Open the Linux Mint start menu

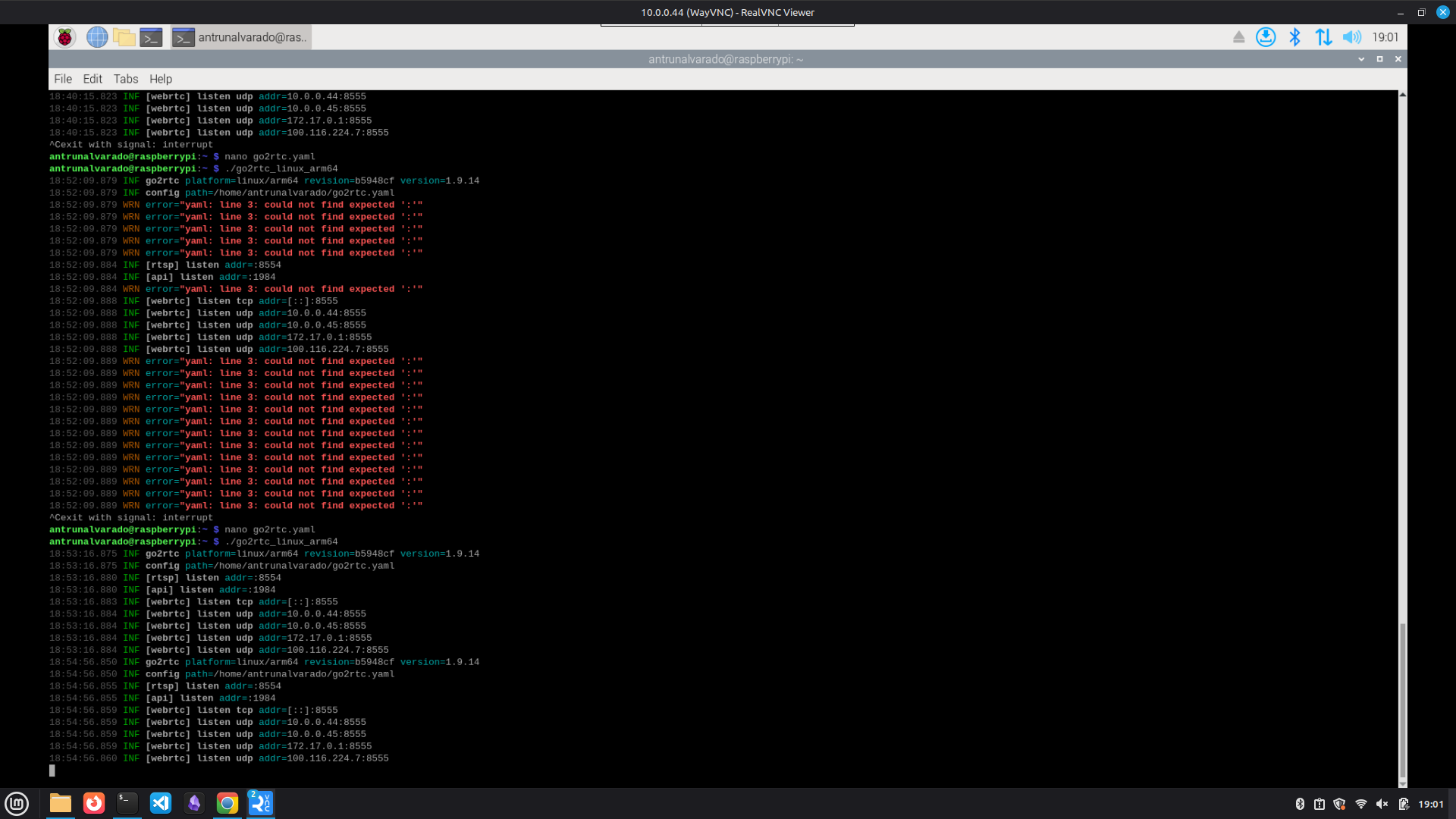click(17, 803)
